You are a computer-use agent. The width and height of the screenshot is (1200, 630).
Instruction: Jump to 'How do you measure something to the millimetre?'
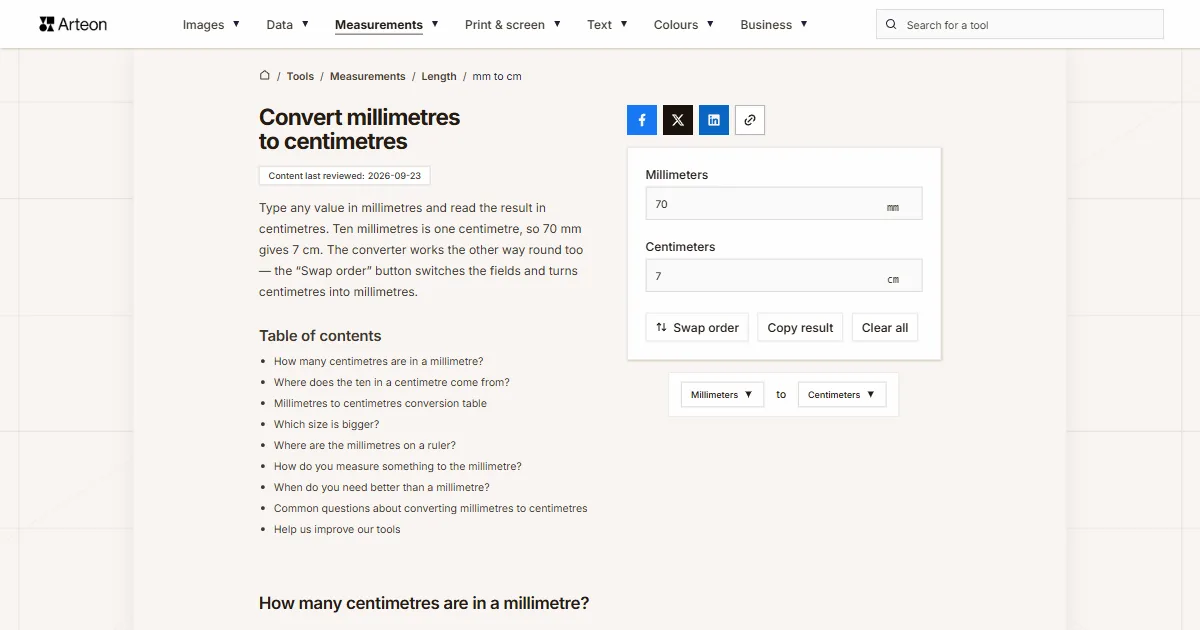398,466
